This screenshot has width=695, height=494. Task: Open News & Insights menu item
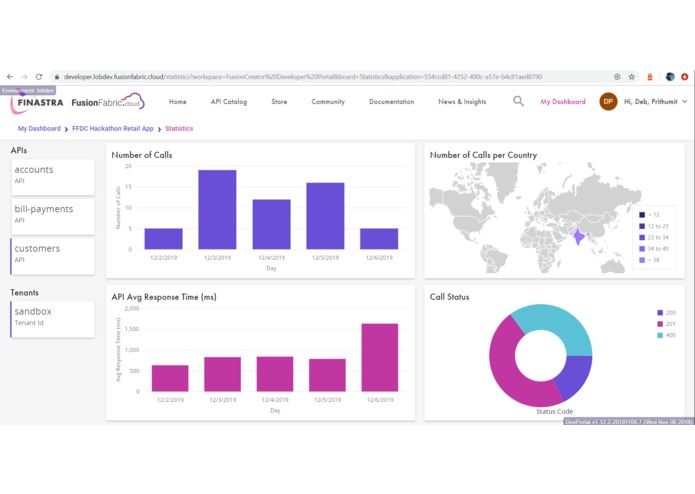pos(462,101)
